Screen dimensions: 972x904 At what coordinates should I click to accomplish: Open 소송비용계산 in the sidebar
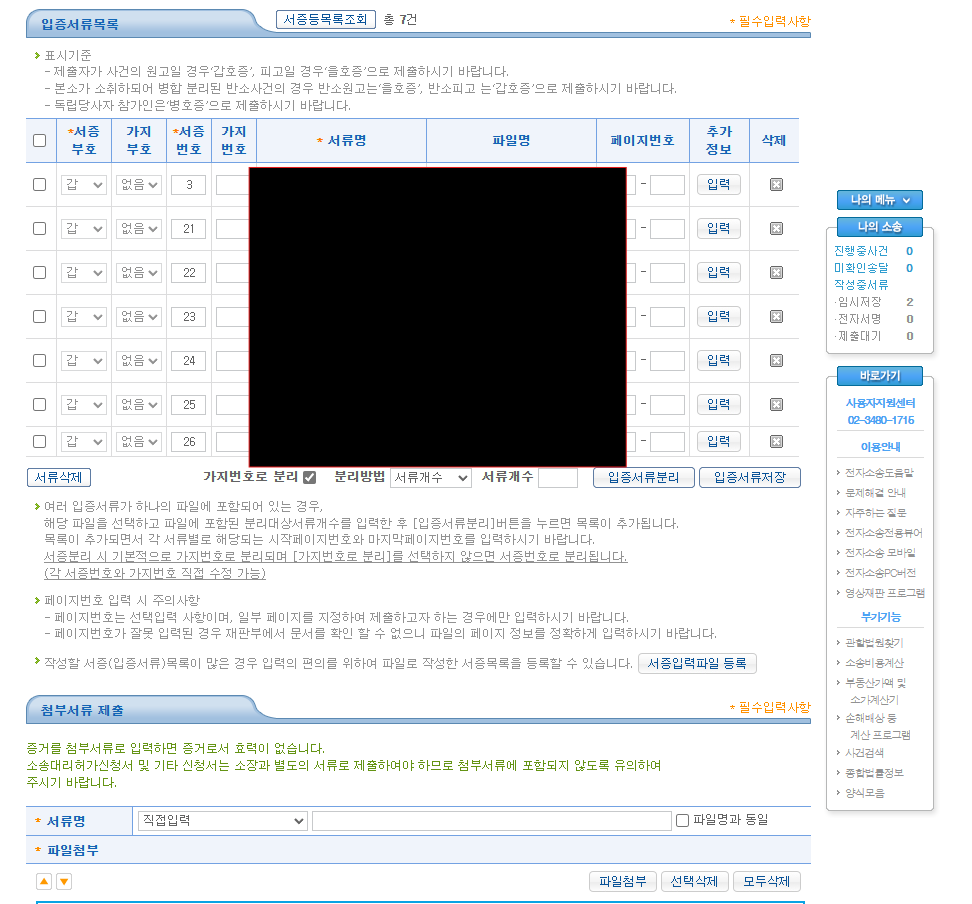tap(875, 662)
